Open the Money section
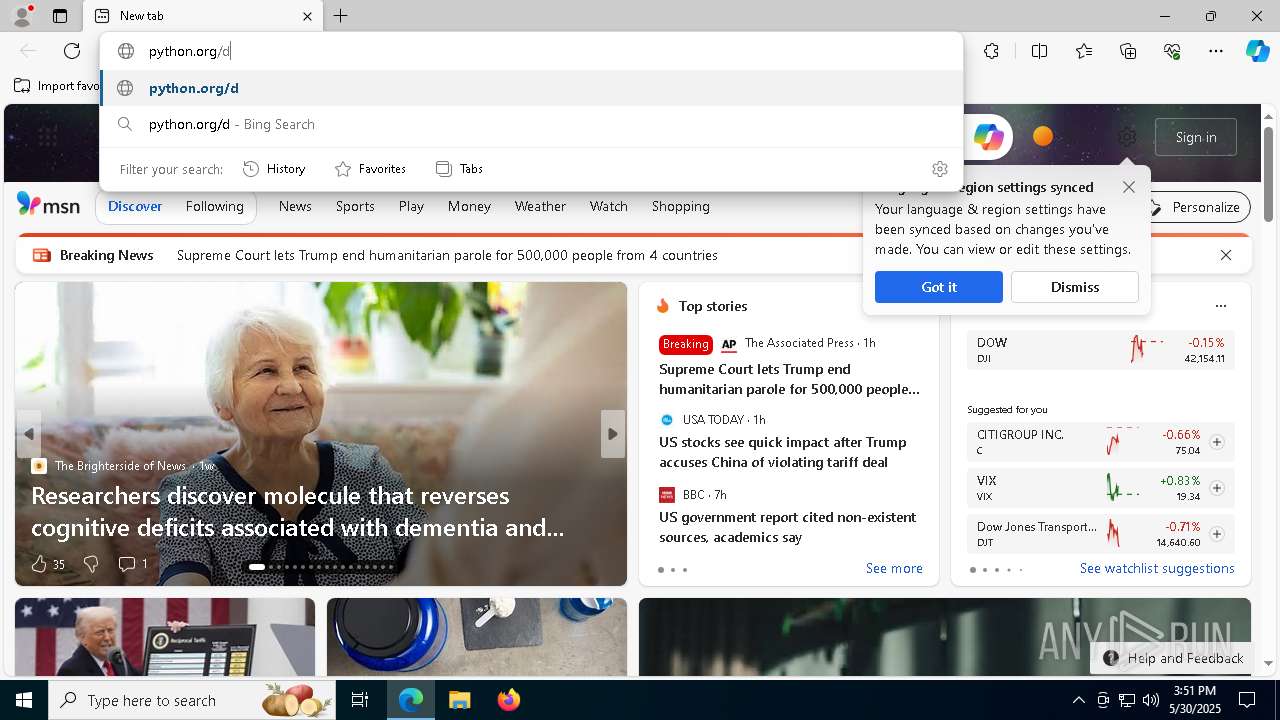The width and height of the screenshot is (1280, 720). click(x=469, y=206)
